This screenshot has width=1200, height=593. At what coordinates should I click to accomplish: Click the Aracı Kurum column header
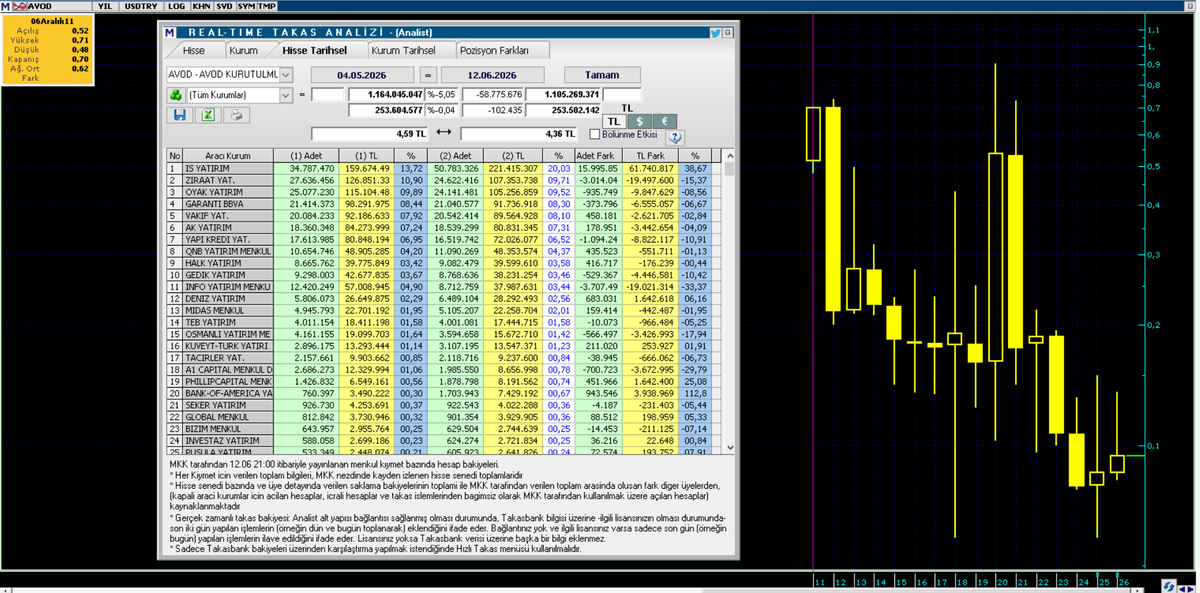[x=227, y=156]
